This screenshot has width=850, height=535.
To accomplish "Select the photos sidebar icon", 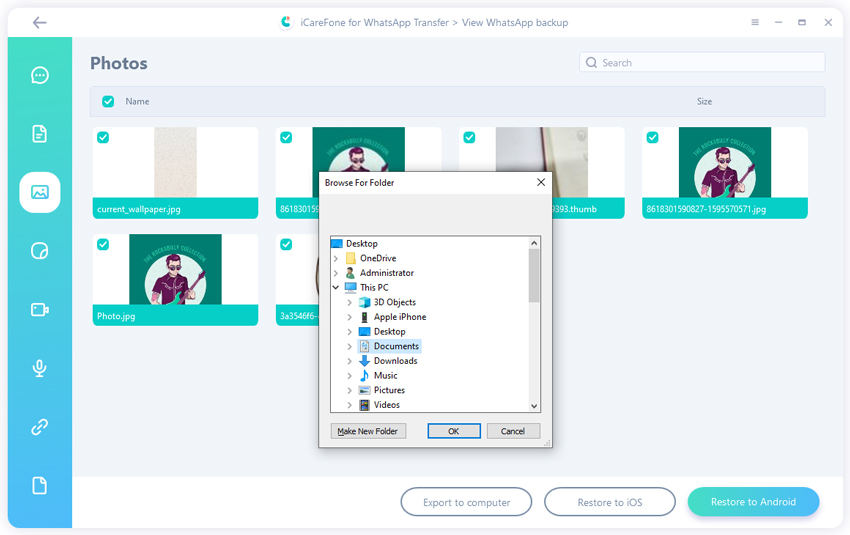I will 40,192.
